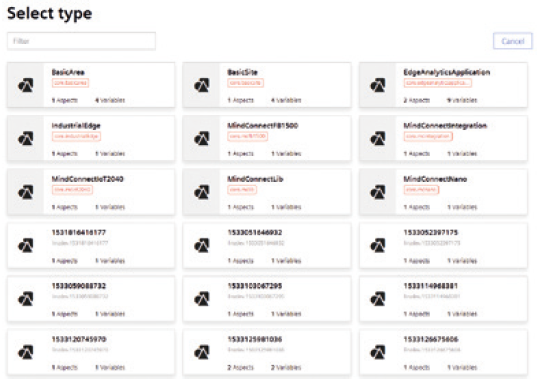The width and height of the screenshot is (538, 379).
Task: Click the MindConnectLib type icon
Action: [202, 192]
